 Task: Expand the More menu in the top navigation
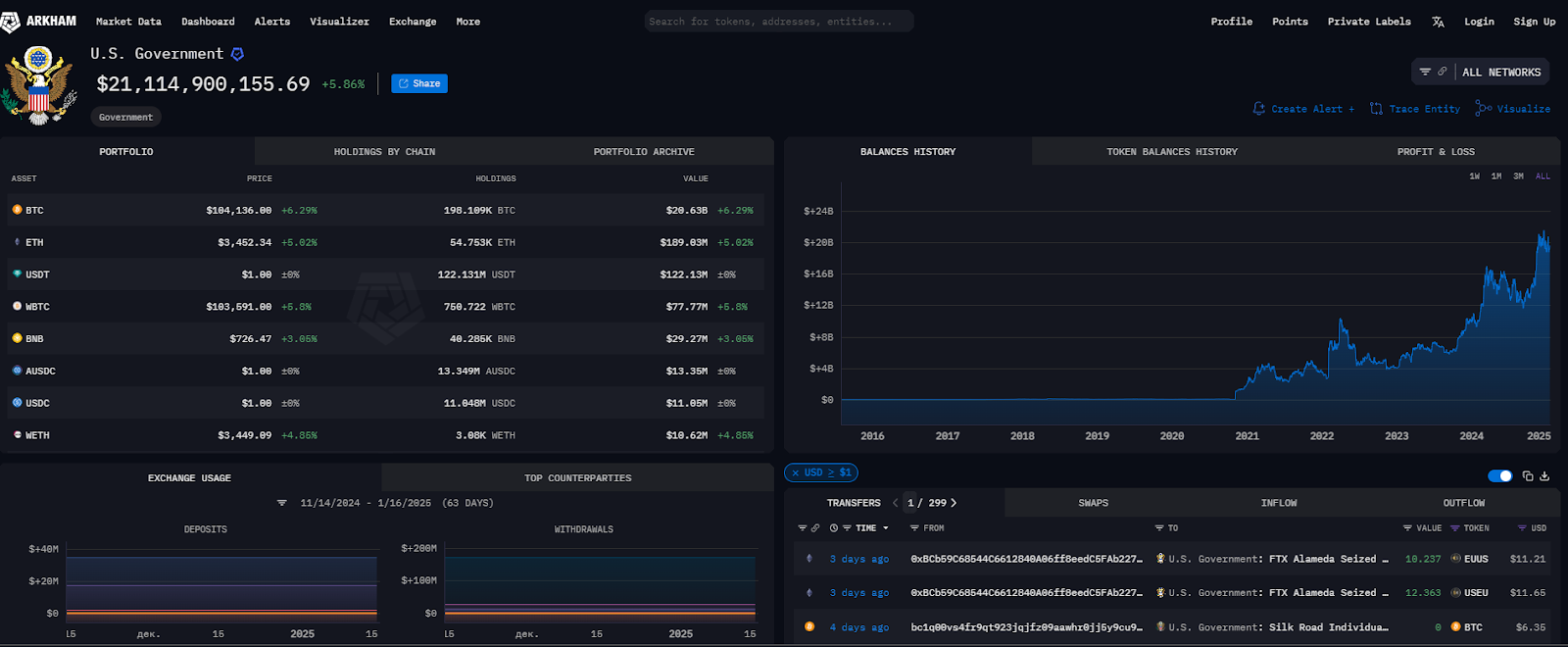tap(467, 22)
